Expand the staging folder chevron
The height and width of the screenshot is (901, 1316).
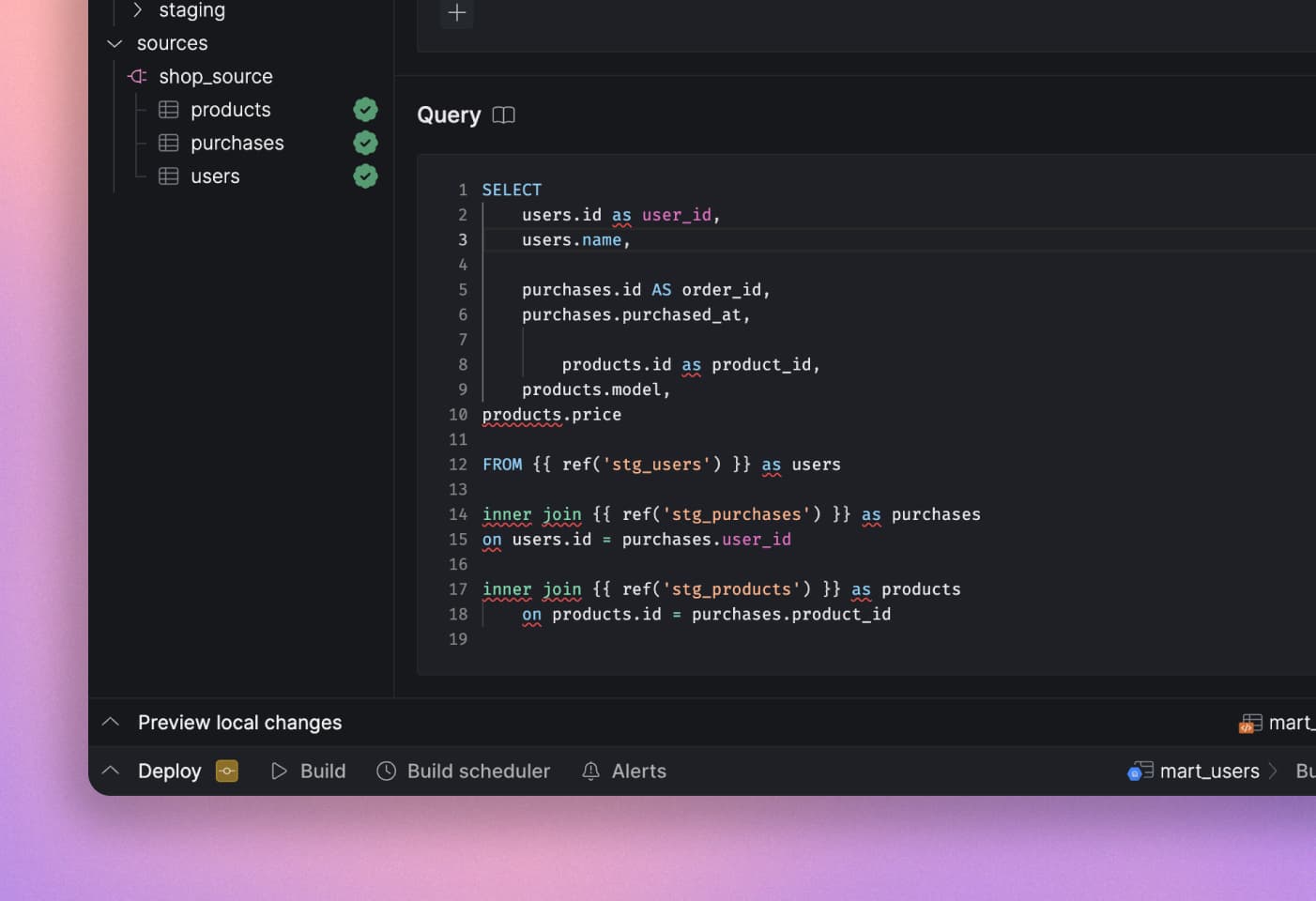(137, 10)
